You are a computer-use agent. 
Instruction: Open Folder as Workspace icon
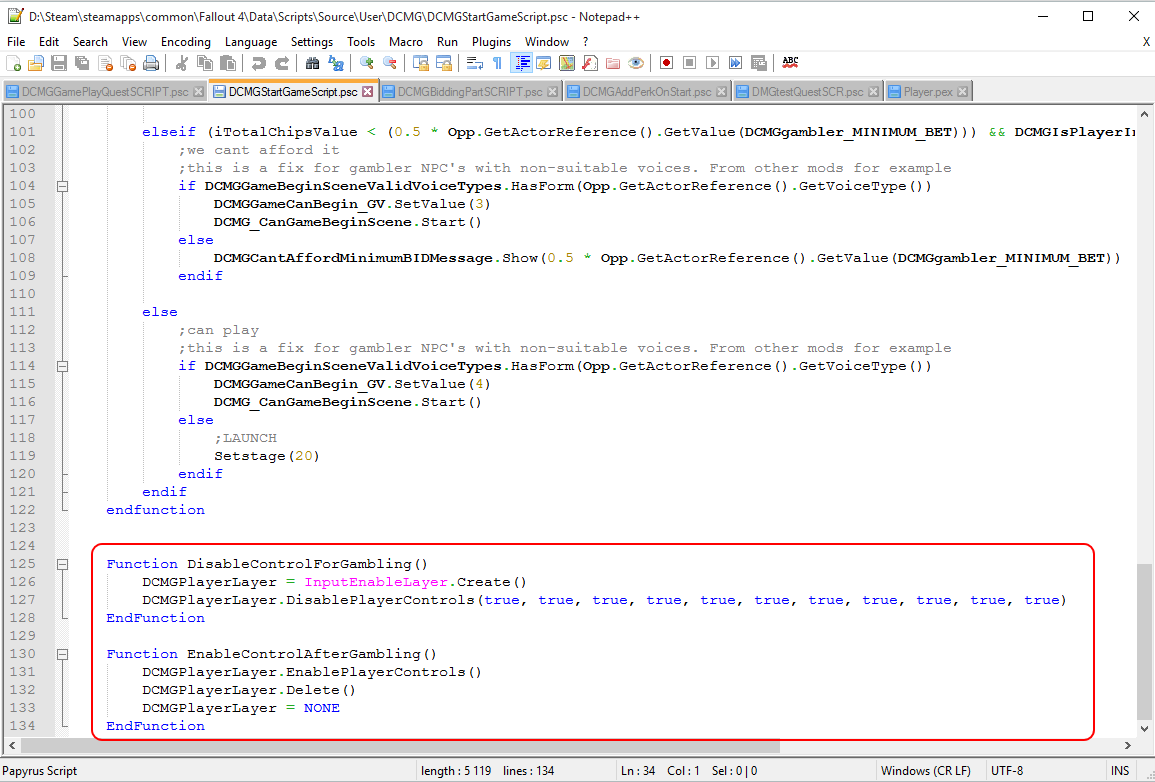pyautogui.click(x=613, y=63)
